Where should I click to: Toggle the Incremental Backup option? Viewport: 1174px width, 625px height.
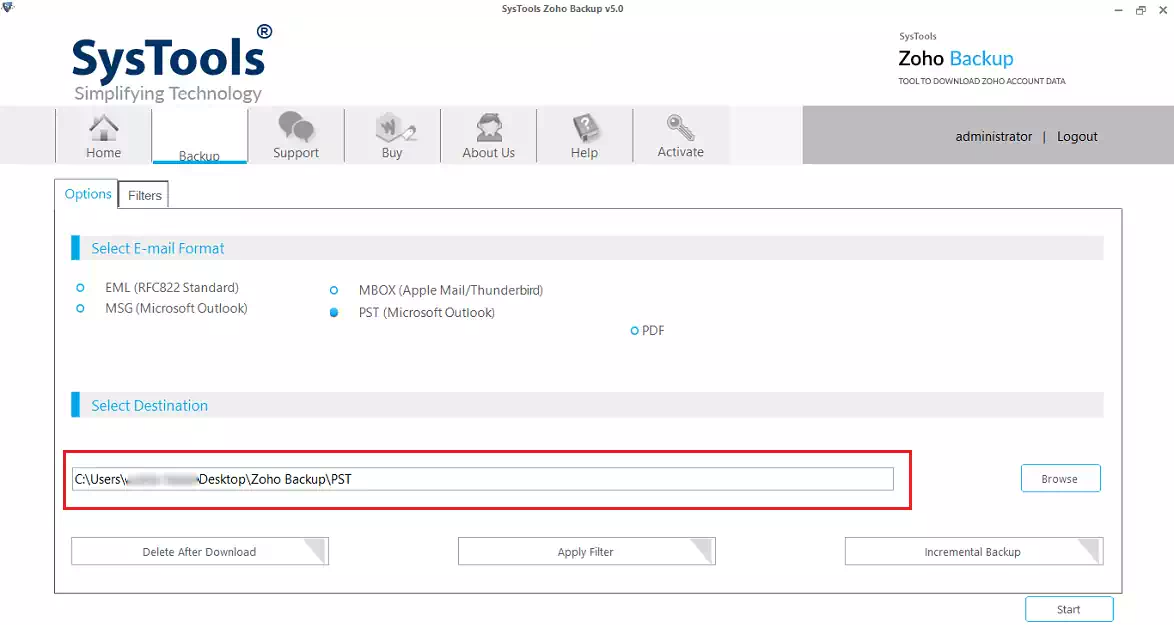click(x=973, y=552)
